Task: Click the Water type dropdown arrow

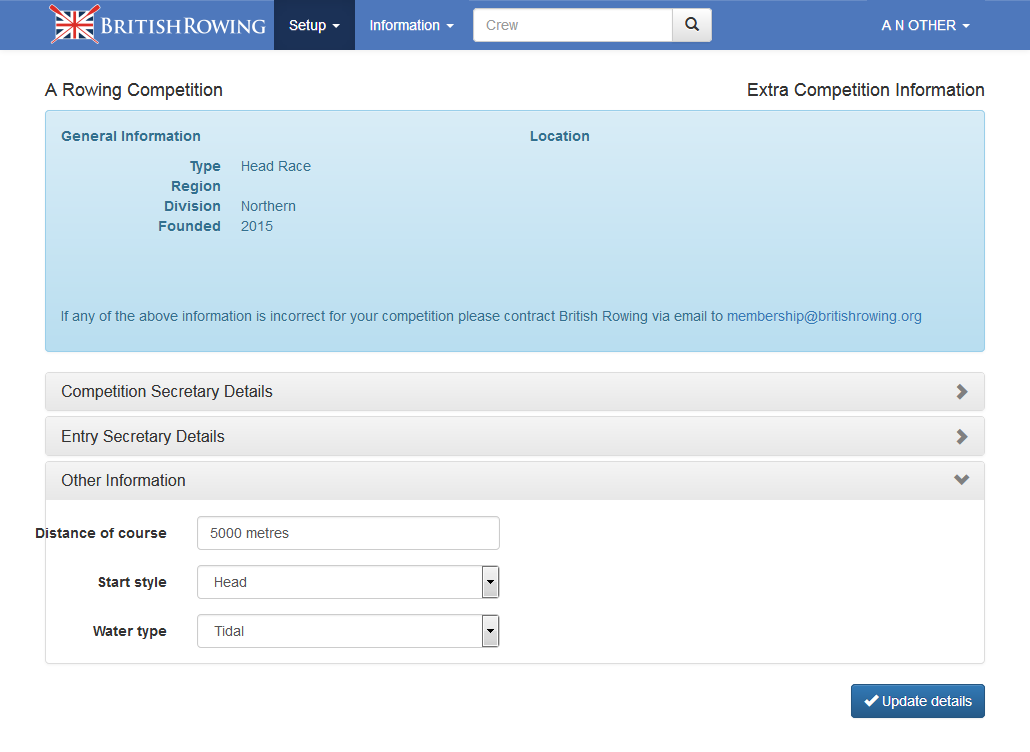Action: tap(490, 631)
